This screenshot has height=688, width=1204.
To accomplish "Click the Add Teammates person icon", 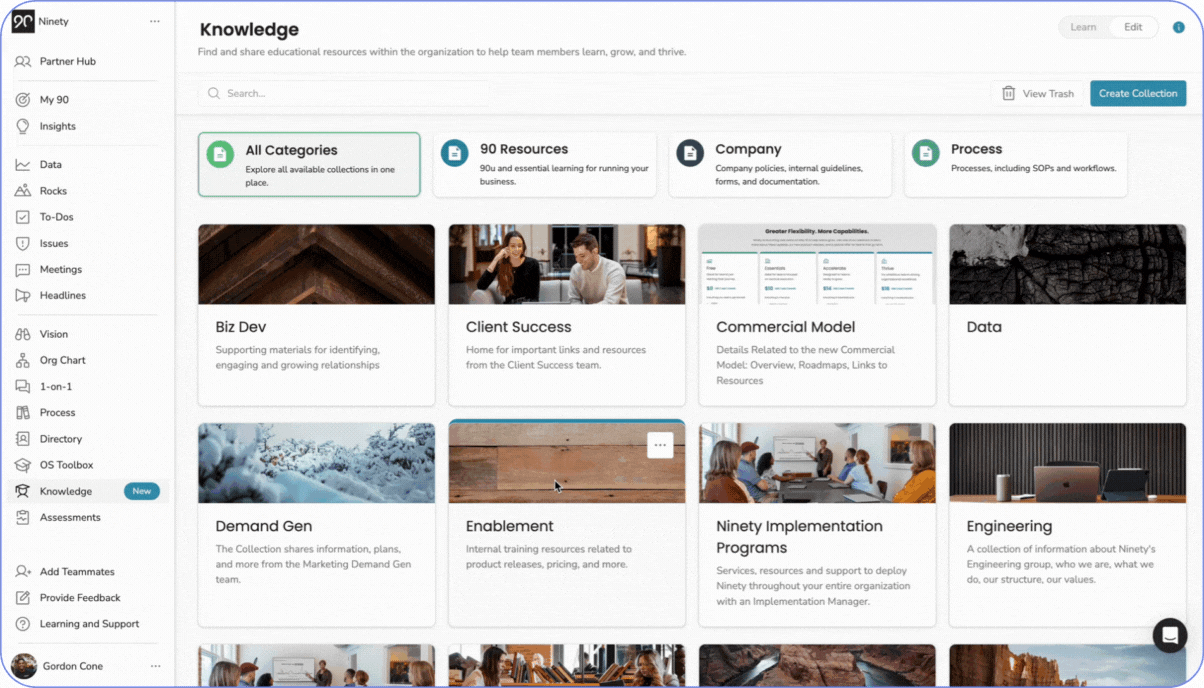I will [x=23, y=572].
